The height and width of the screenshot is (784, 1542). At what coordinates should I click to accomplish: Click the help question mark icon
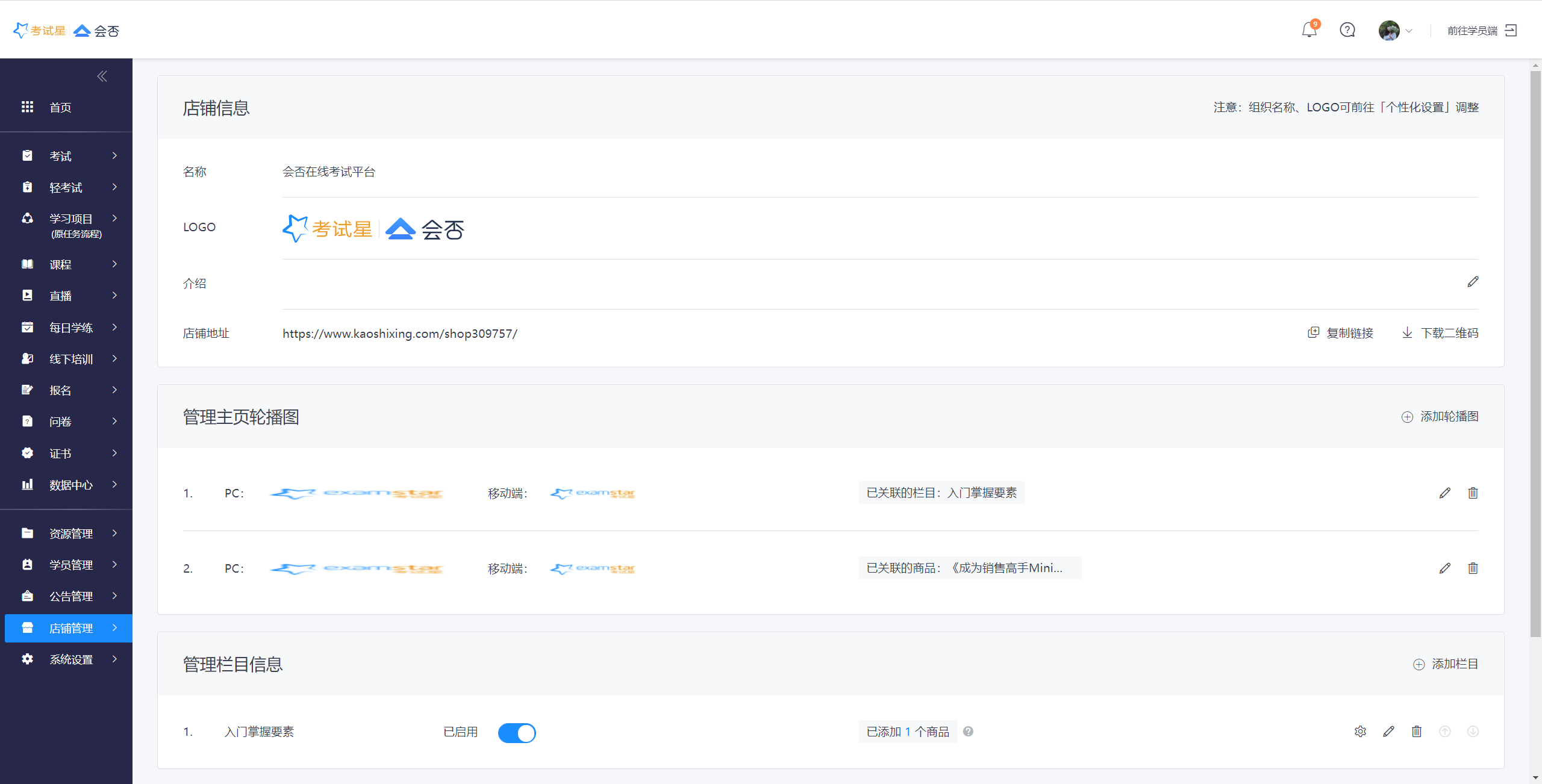click(x=1347, y=30)
